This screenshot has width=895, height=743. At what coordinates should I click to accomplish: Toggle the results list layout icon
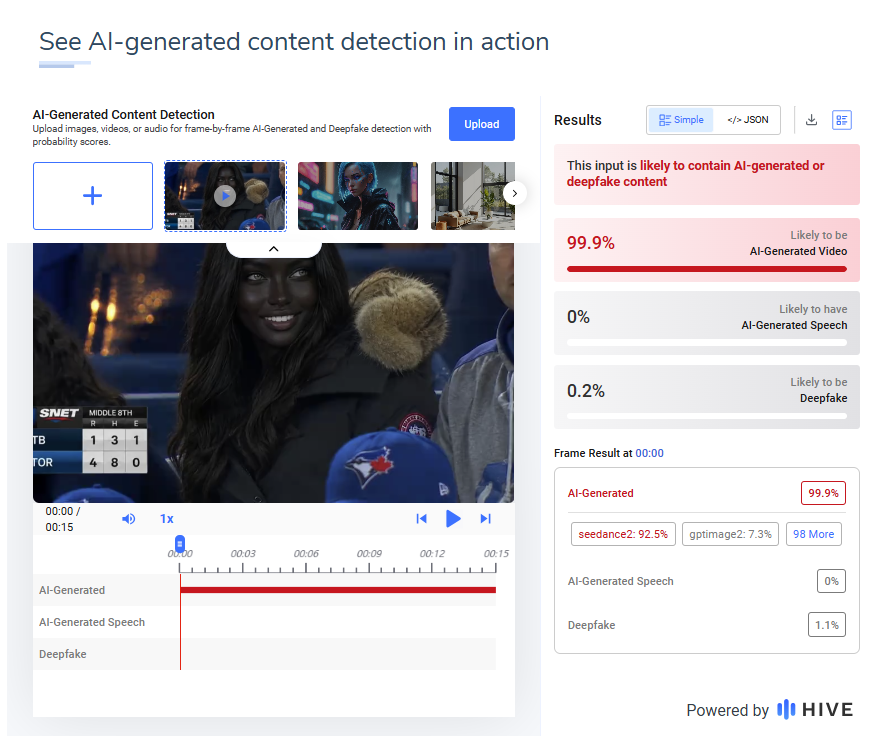[841, 120]
